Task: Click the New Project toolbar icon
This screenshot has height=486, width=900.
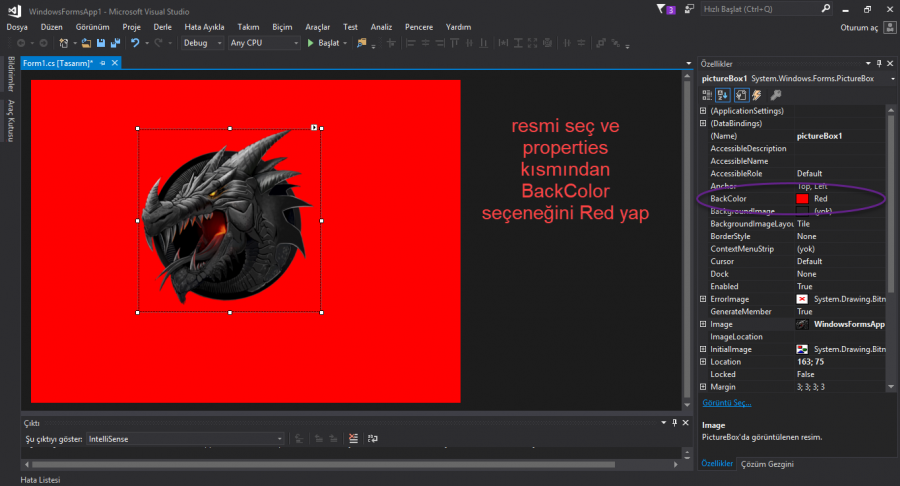Action: coord(64,43)
